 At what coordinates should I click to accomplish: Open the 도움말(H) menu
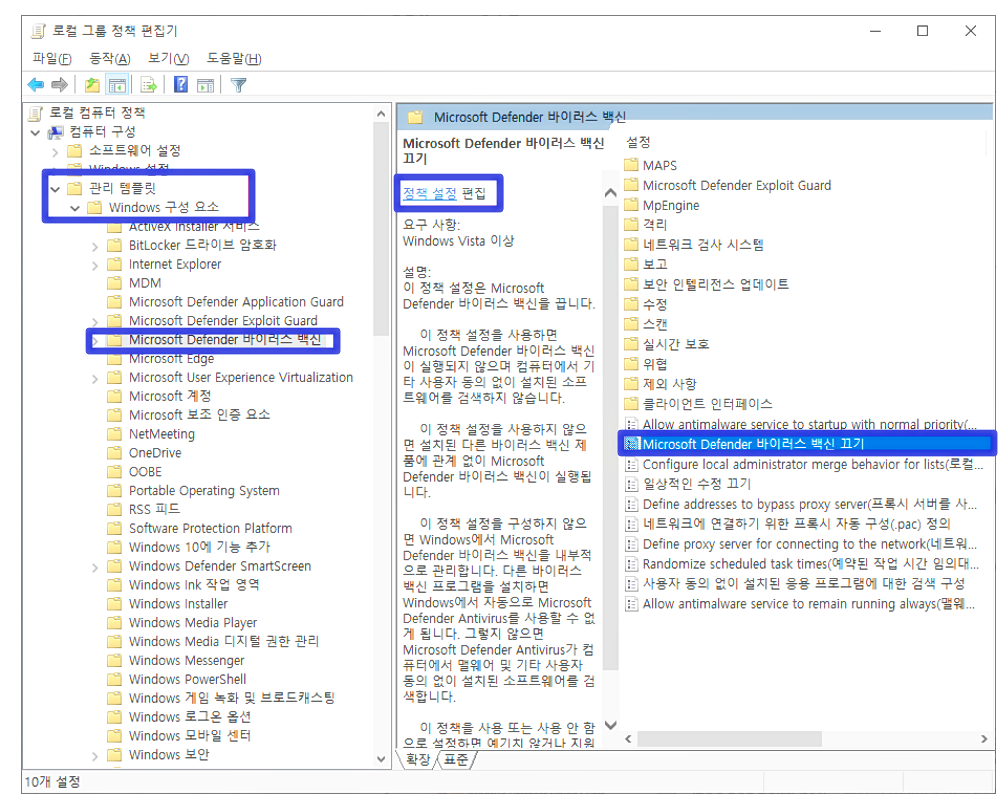[x=234, y=58]
